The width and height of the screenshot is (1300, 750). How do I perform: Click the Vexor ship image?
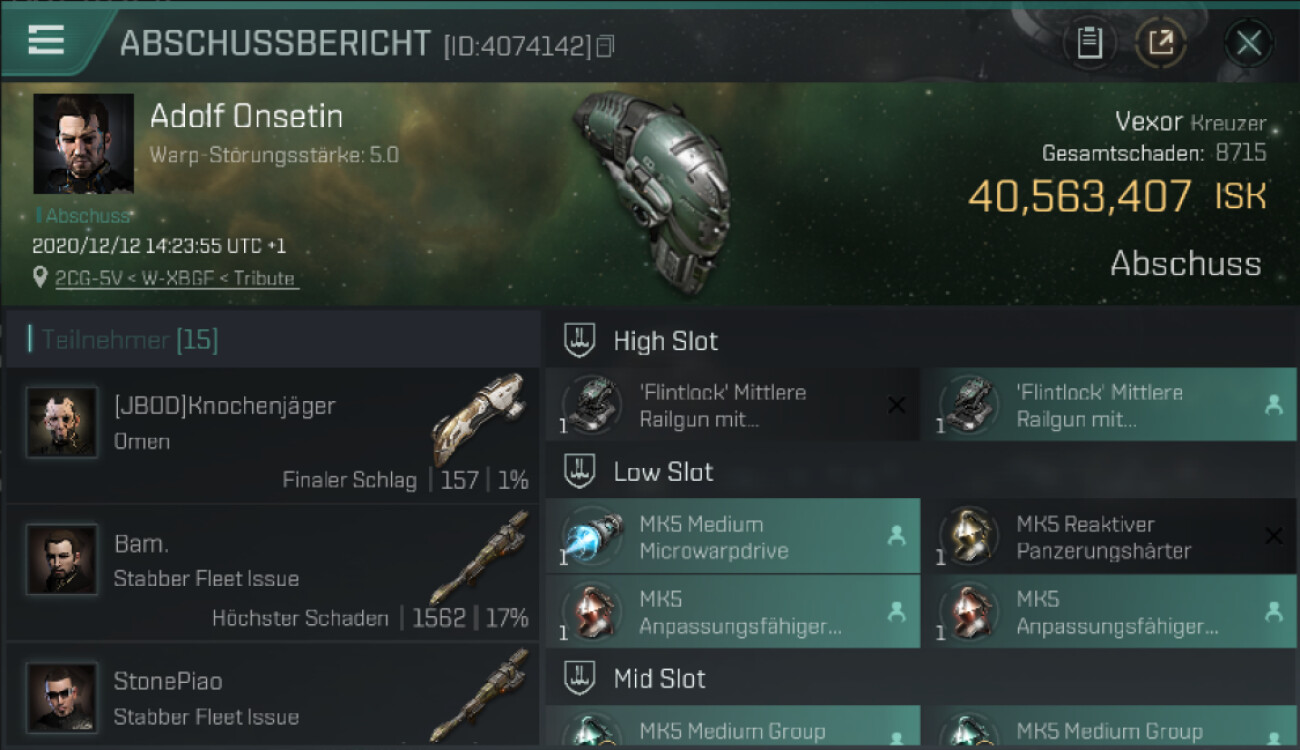[x=655, y=190]
